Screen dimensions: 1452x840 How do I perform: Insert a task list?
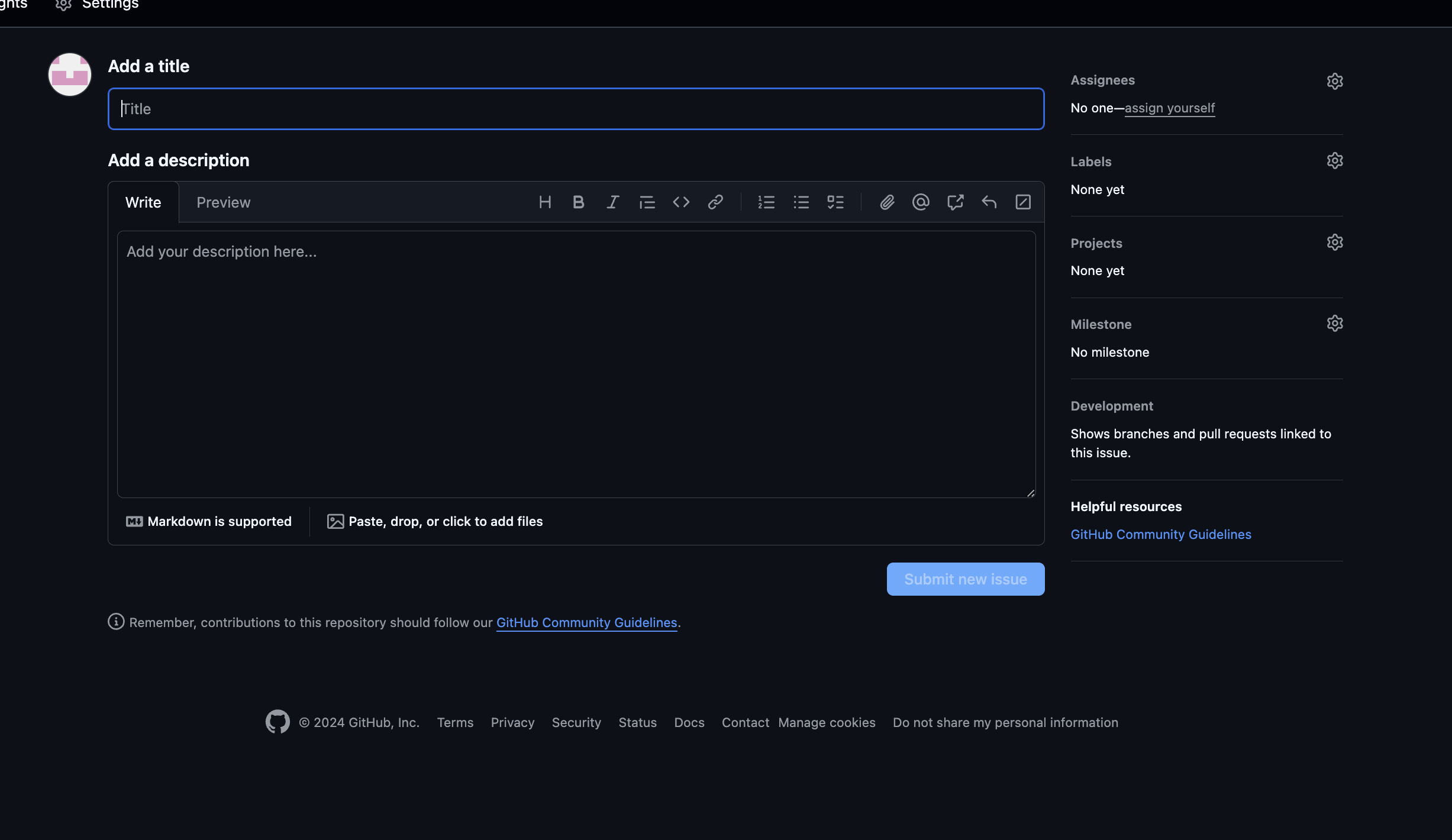(x=835, y=202)
